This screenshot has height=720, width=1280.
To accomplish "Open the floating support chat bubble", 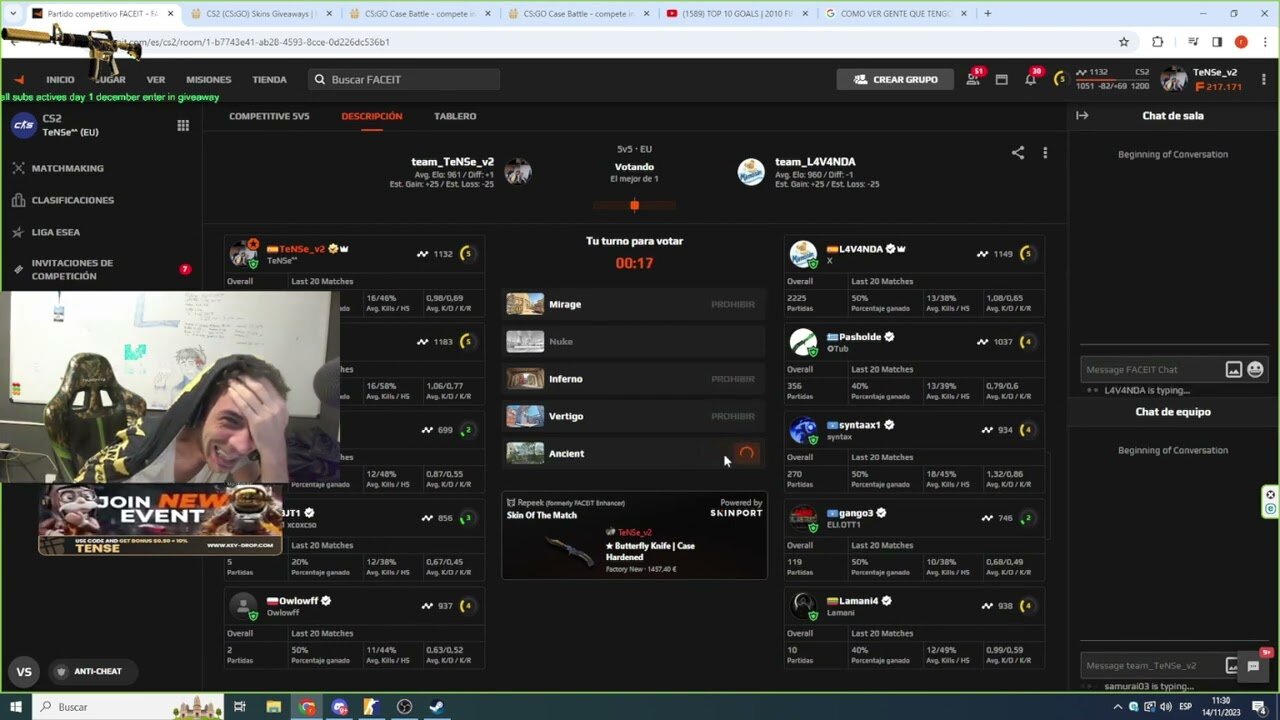I will pyautogui.click(x=1253, y=666).
